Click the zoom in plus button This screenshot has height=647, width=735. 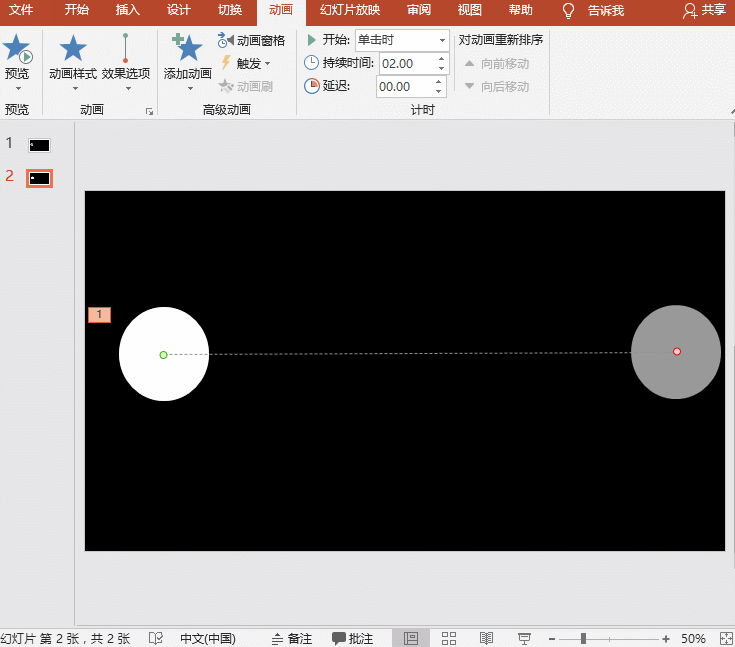point(666,639)
